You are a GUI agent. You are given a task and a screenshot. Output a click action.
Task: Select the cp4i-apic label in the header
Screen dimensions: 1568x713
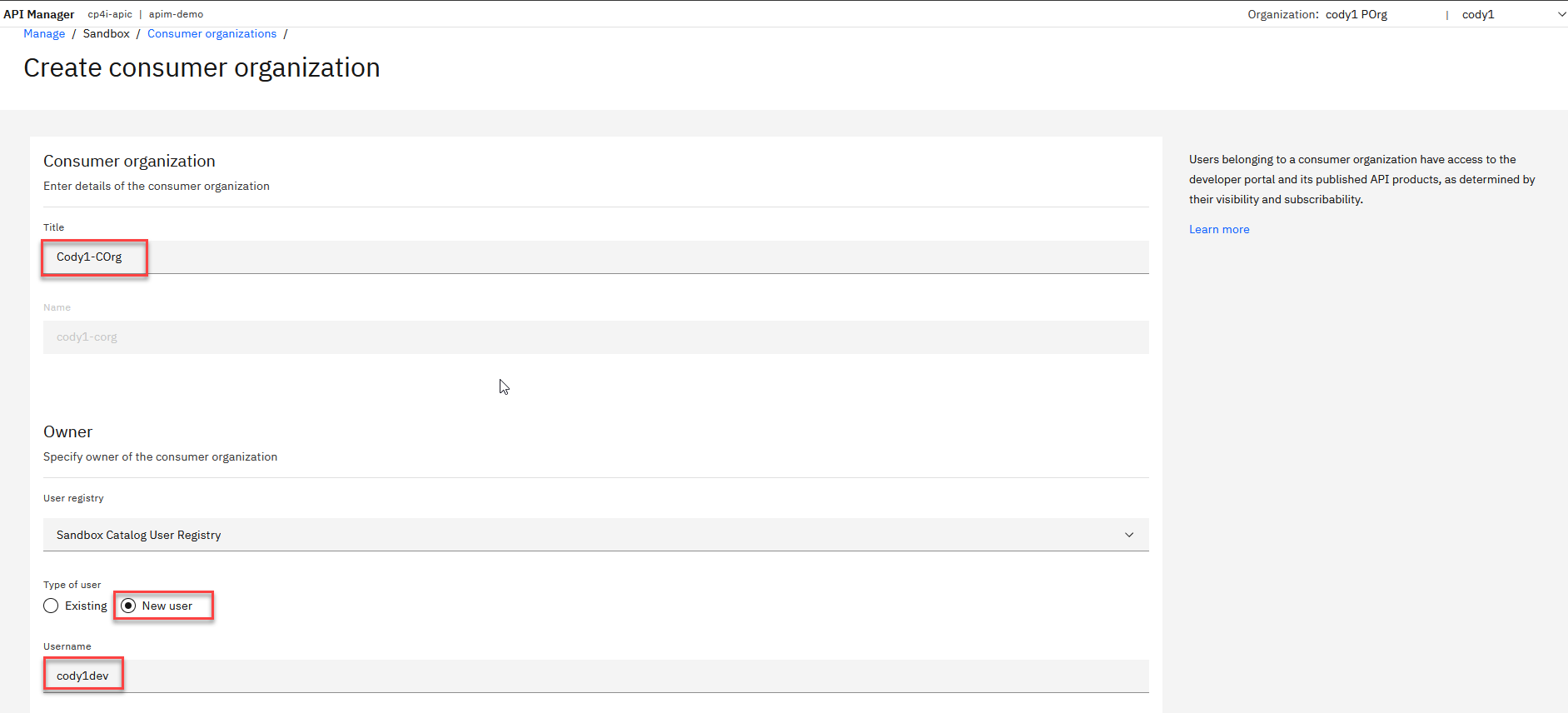point(110,14)
